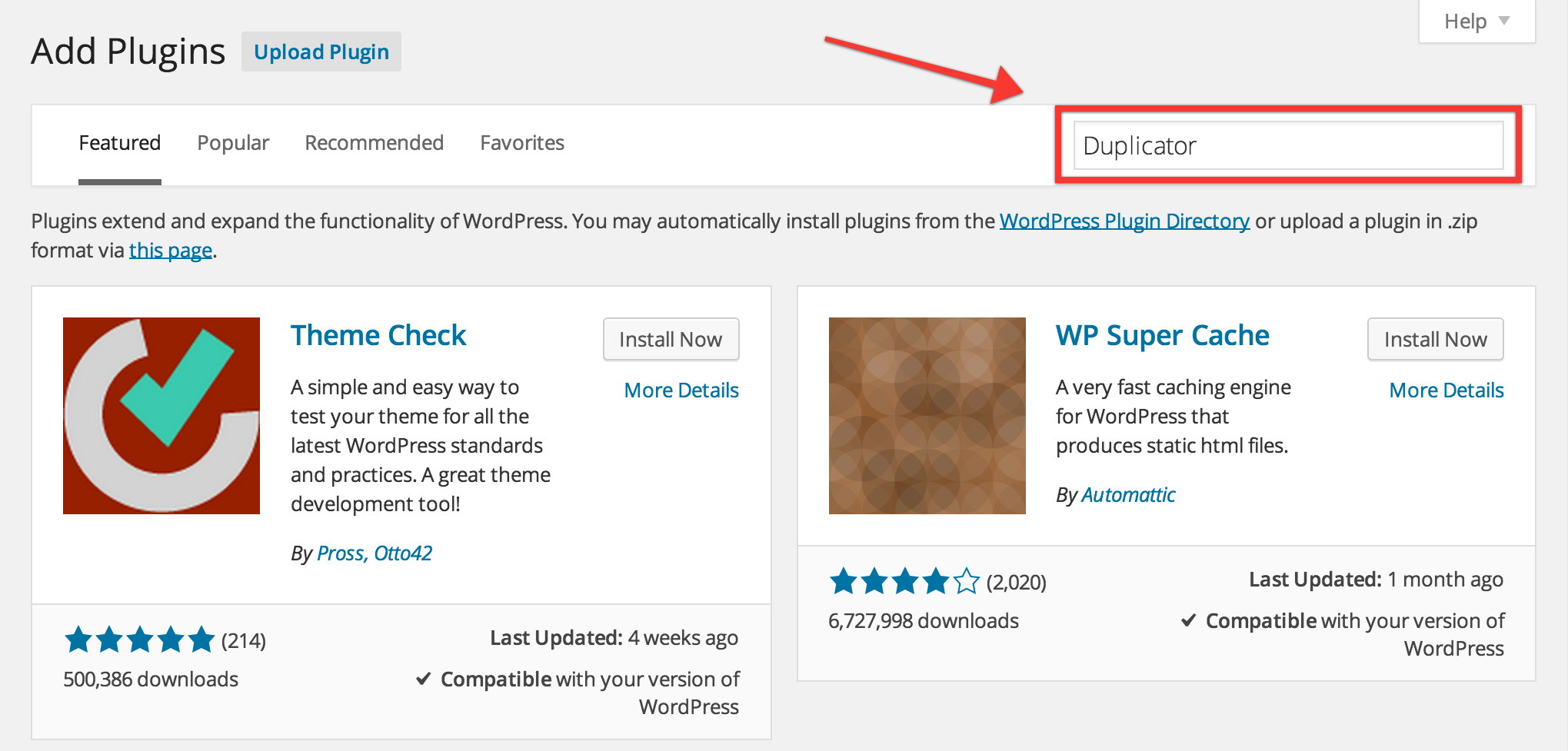This screenshot has width=1568, height=751.
Task: Open author Otto42 profile link
Action: (403, 553)
